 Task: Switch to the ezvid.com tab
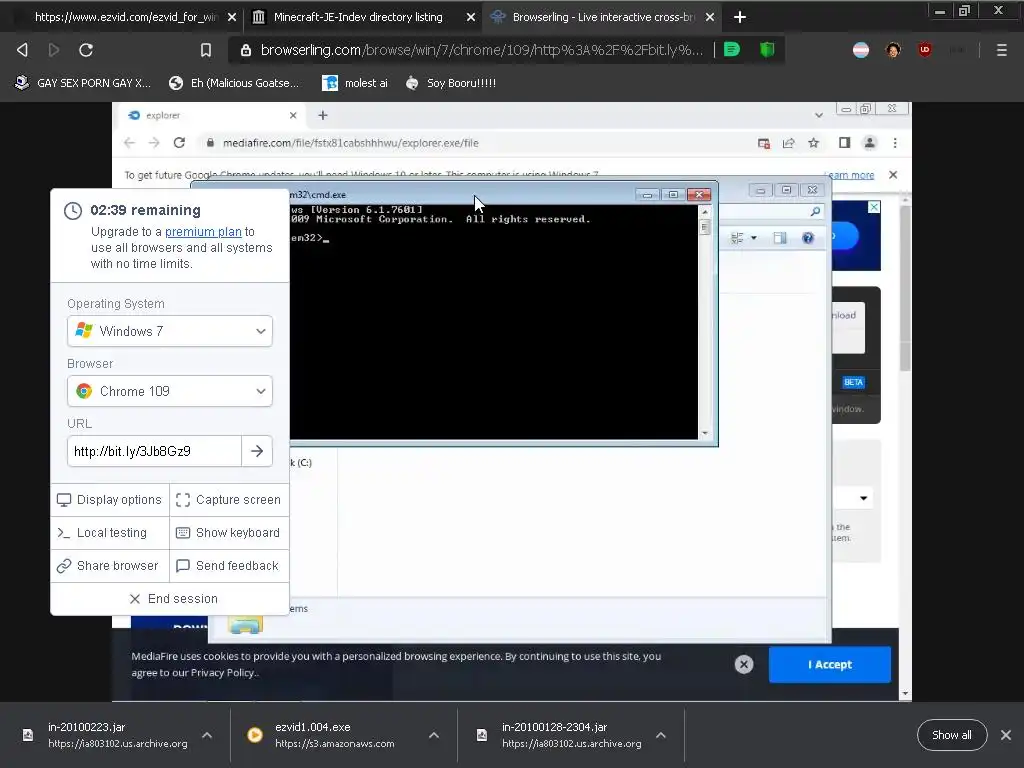(x=125, y=17)
